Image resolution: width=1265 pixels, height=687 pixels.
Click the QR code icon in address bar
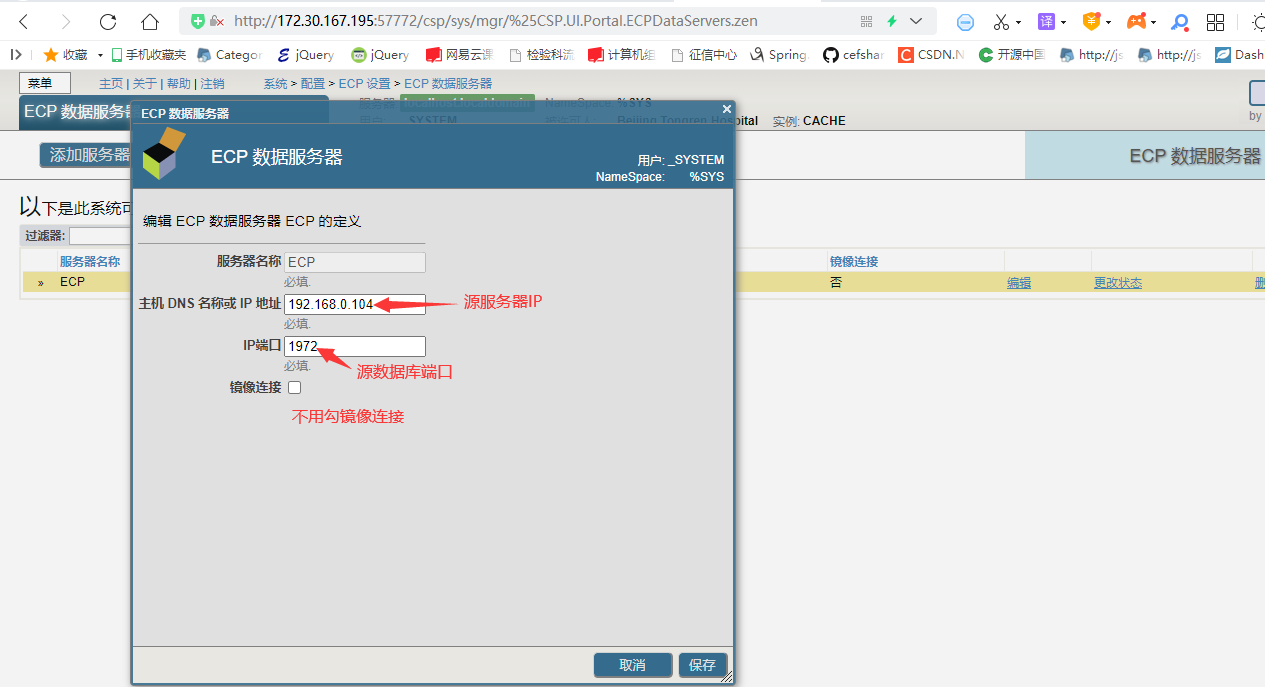pyautogui.click(x=866, y=21)
